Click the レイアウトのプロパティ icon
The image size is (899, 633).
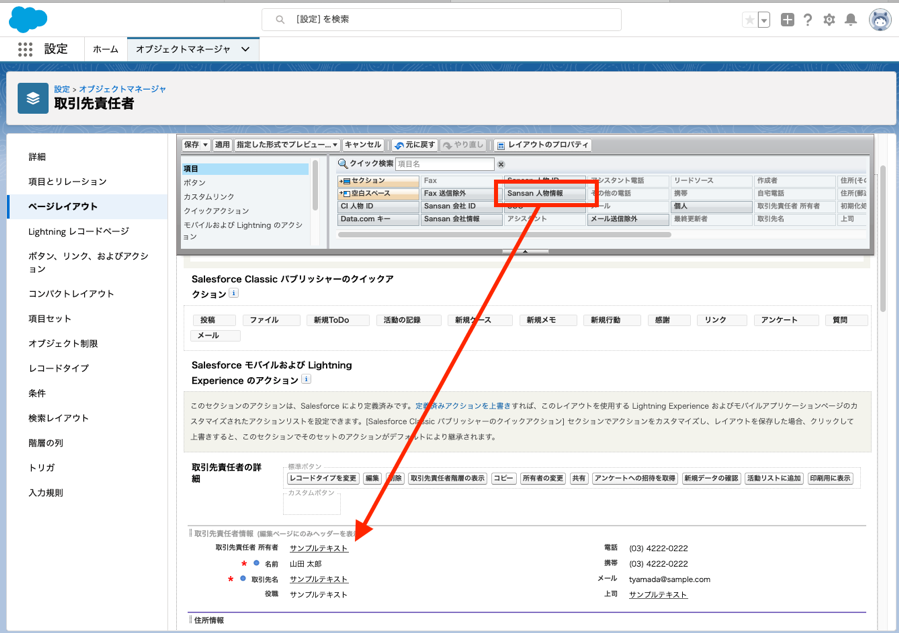pyautogui.click(x=501, y=146)
